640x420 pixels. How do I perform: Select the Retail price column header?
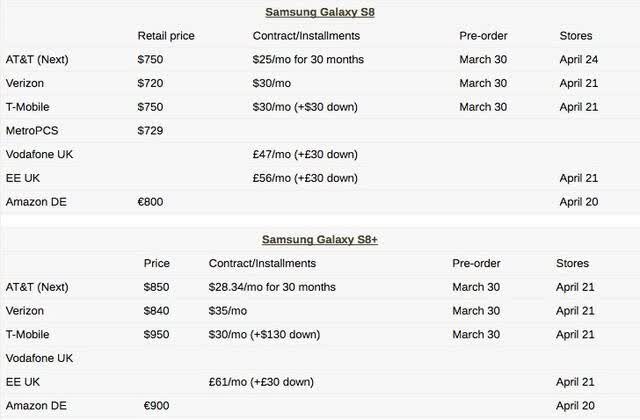click(x=166, y=36)
